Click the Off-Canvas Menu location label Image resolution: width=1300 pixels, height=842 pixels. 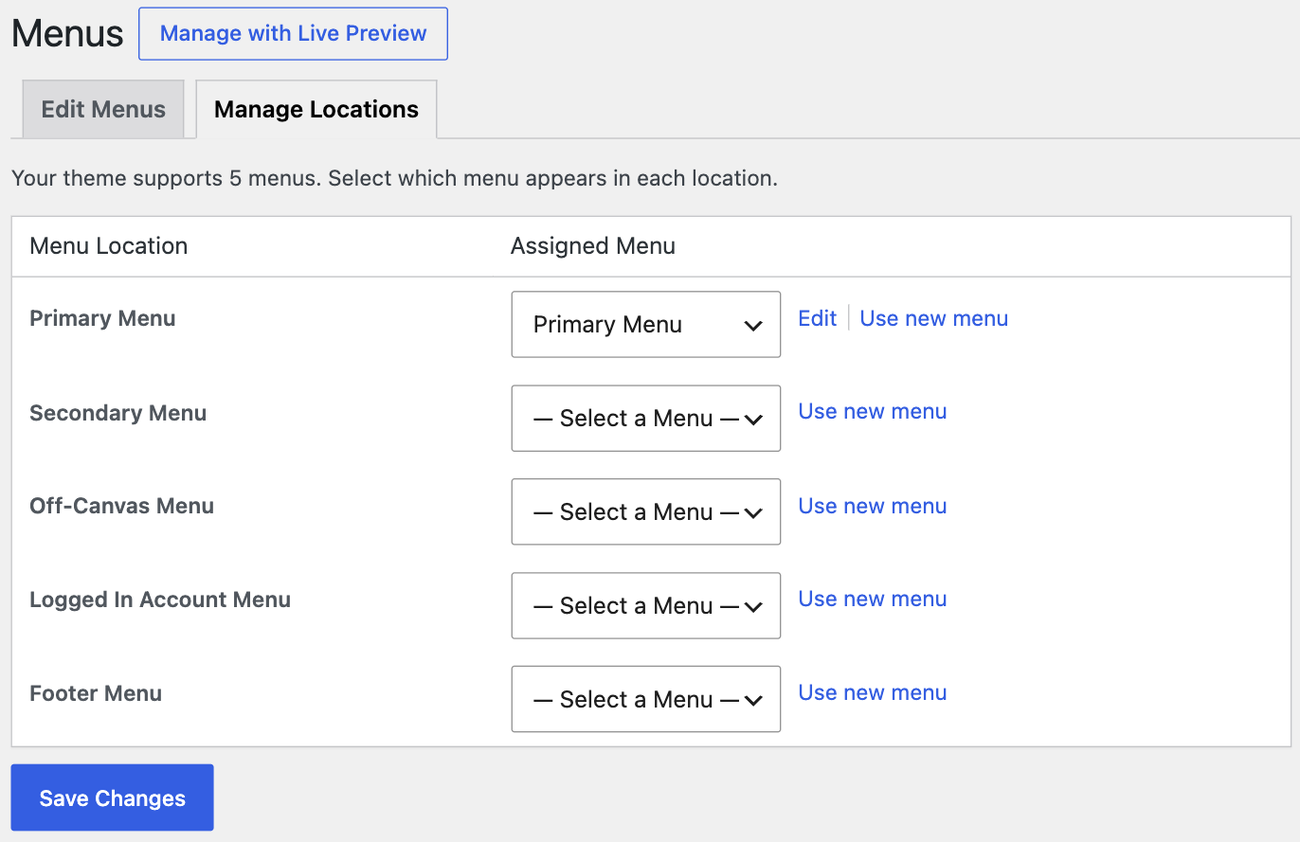122,506
